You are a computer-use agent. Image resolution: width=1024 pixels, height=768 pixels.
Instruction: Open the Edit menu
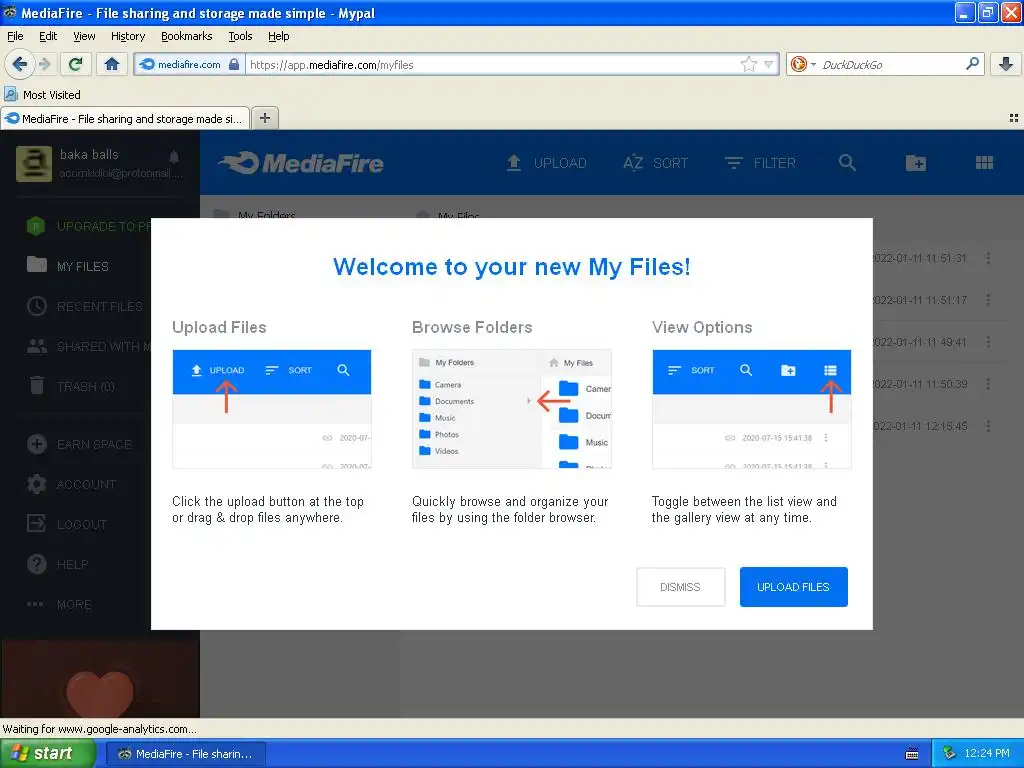[48, 36]
